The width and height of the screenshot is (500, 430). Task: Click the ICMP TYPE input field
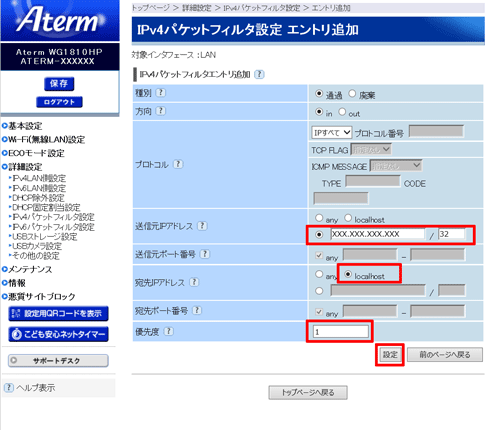coord(373,182)
